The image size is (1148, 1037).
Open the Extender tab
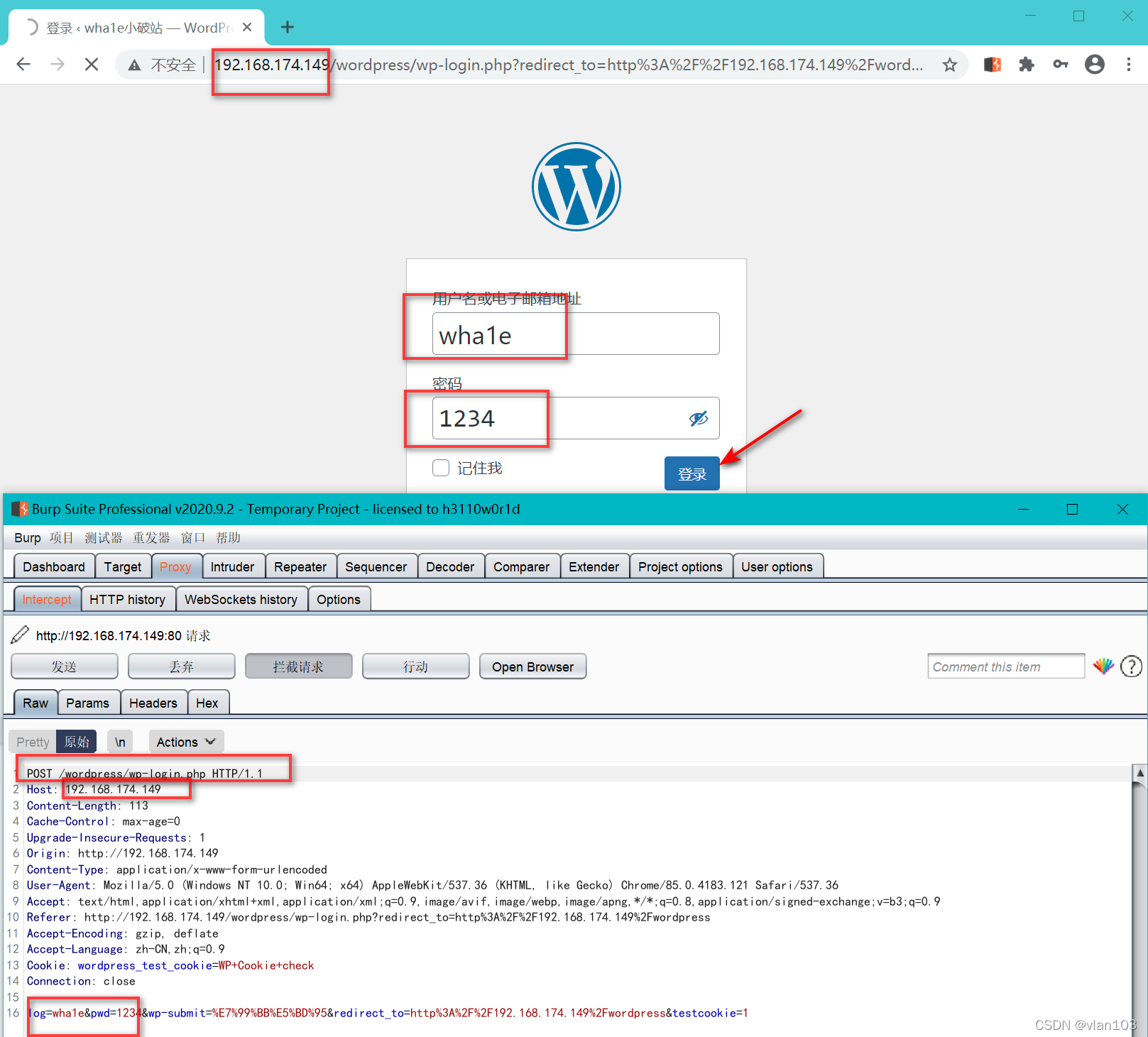pos(594,566)
